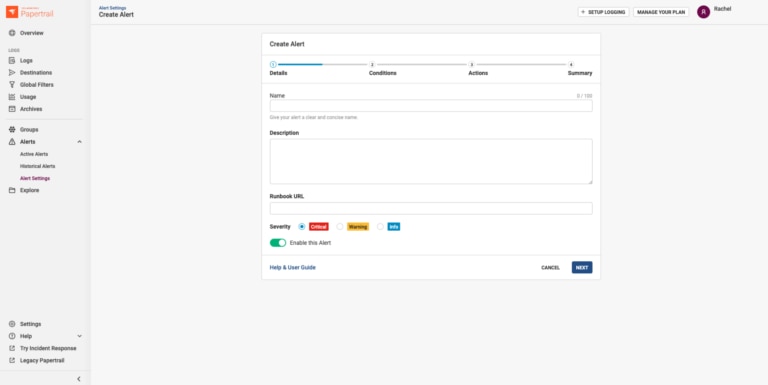768x385 pixels.
Task: Click the red Critical severity badge
Action: 318,227
